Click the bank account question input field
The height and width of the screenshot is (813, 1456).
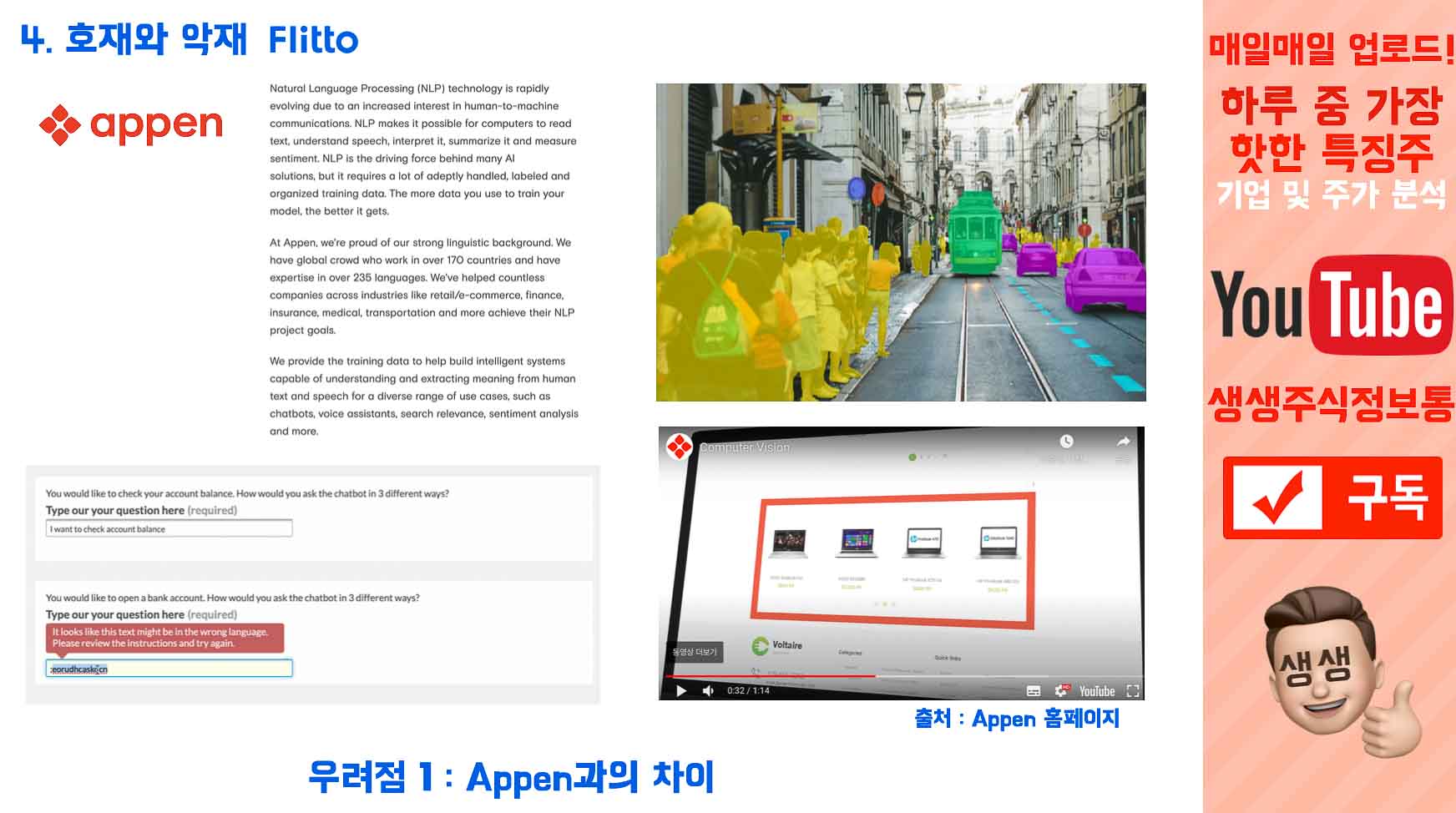(169, 669)
